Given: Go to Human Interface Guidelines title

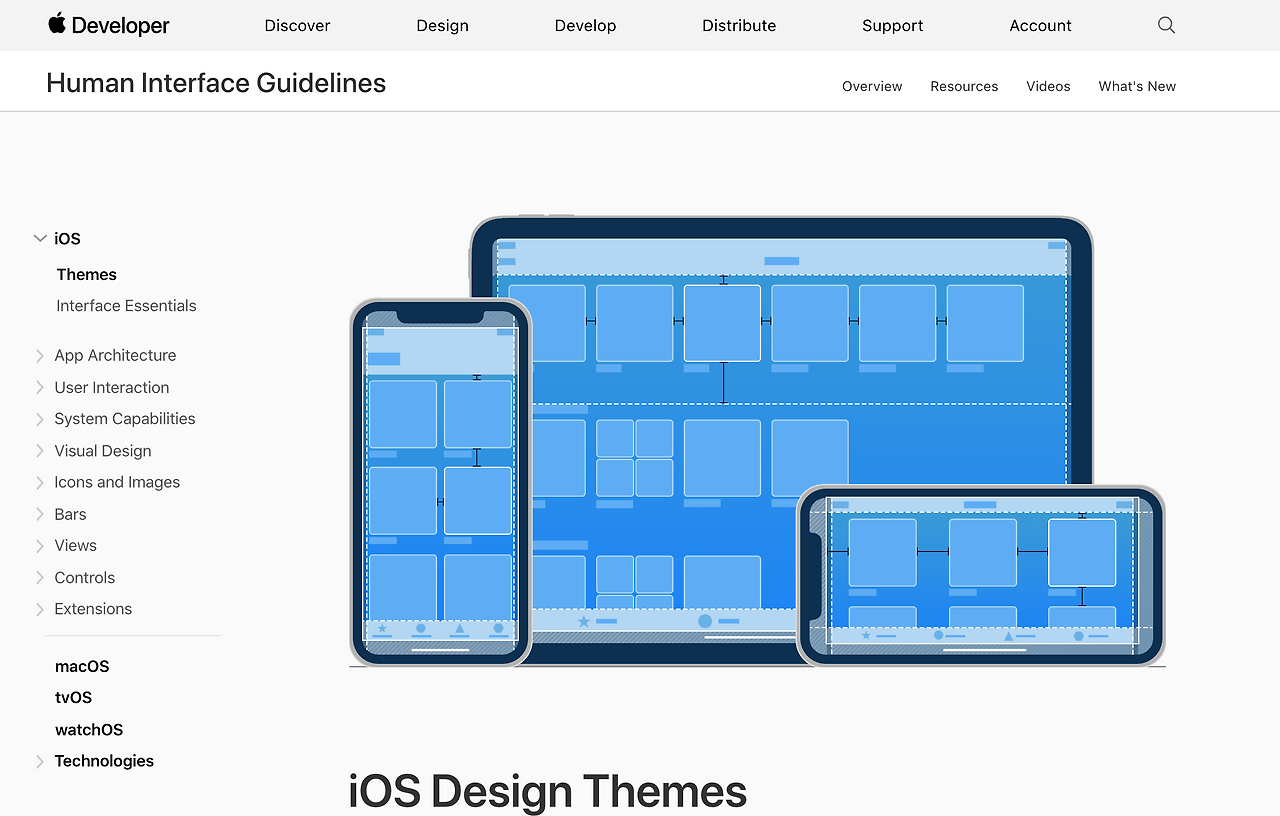Looking at the screenshot, I should (x=216, y=83).
